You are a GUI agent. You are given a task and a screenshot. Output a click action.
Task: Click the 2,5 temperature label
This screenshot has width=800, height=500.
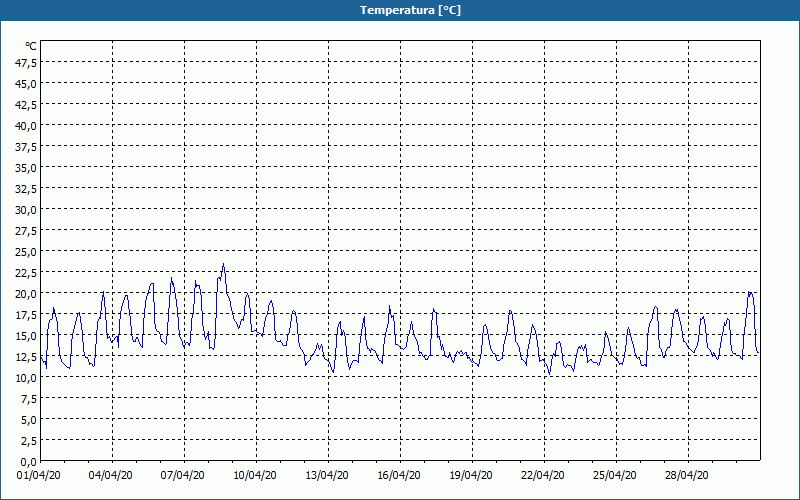click(x=29, y=441)
